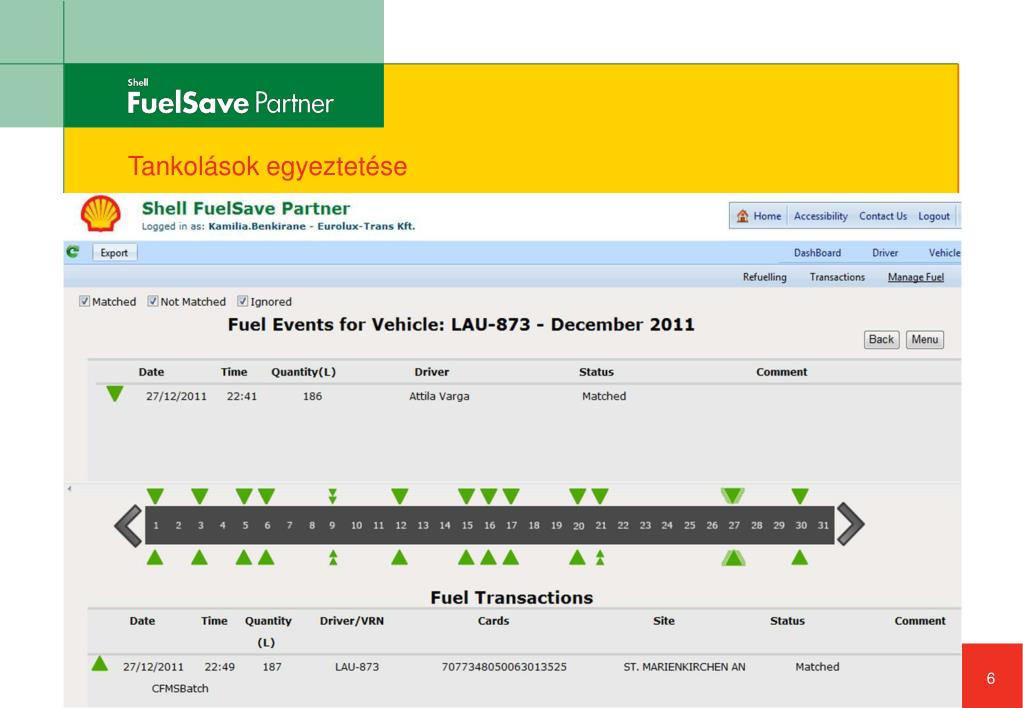Screen dimensions: 1023x708
Task: Untick the Matched checkbox
Action: (84, 301)
